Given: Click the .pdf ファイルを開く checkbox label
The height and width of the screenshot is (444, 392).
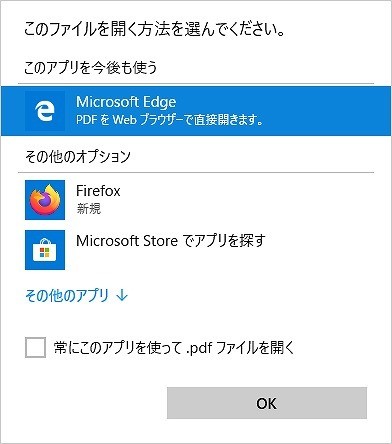Looking at the screenshot, I should [x=174, y=348].
